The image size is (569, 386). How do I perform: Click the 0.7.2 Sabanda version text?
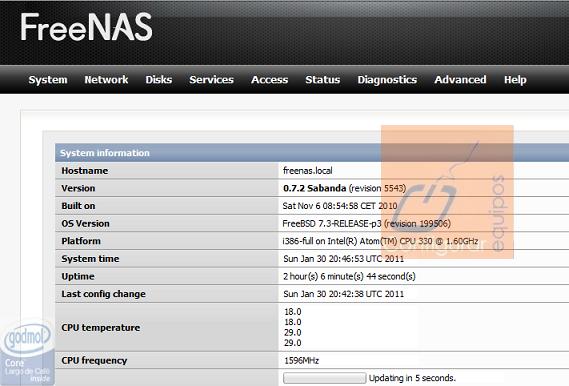point(315,188)
